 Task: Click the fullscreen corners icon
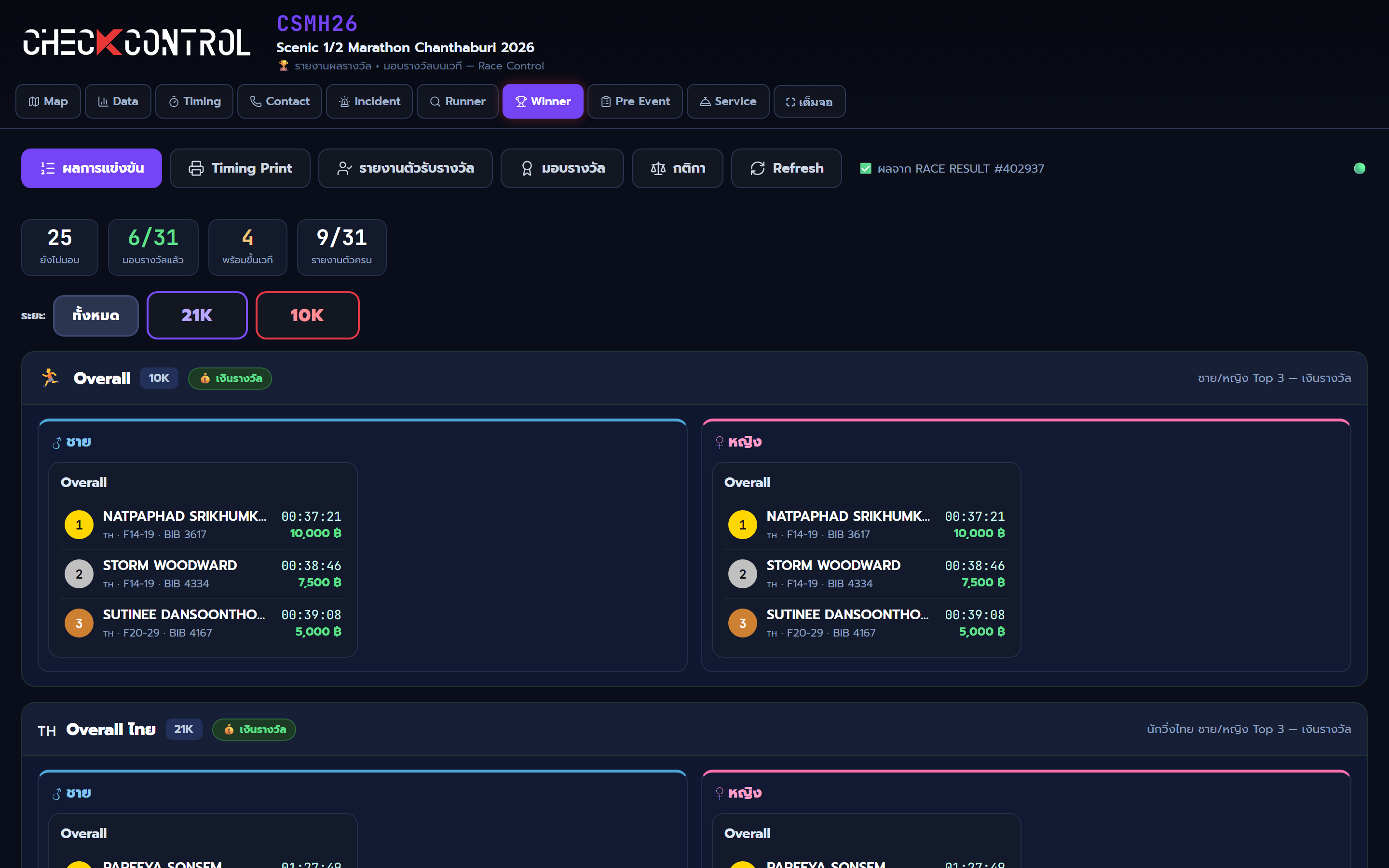(790, 102)
